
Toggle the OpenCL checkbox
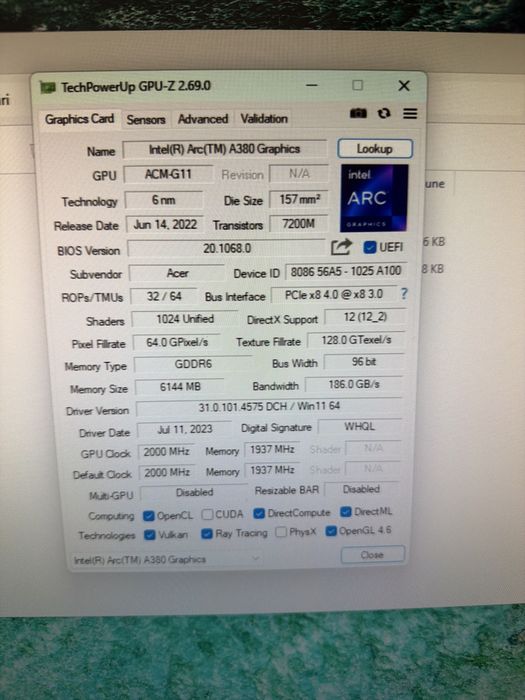pos(149,516)
